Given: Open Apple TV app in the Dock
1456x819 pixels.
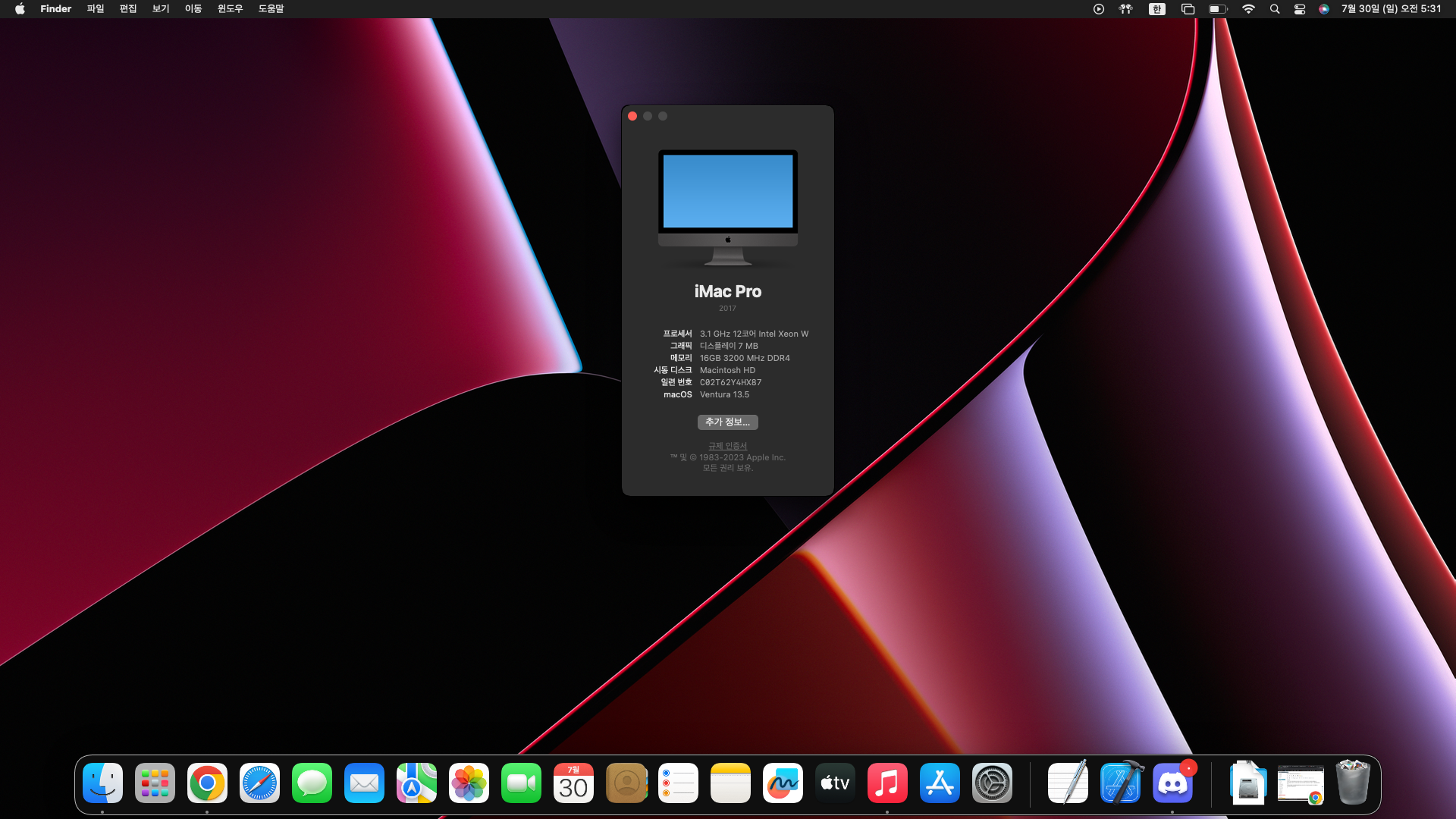Looking at the screenshot, I should (835, 783).
